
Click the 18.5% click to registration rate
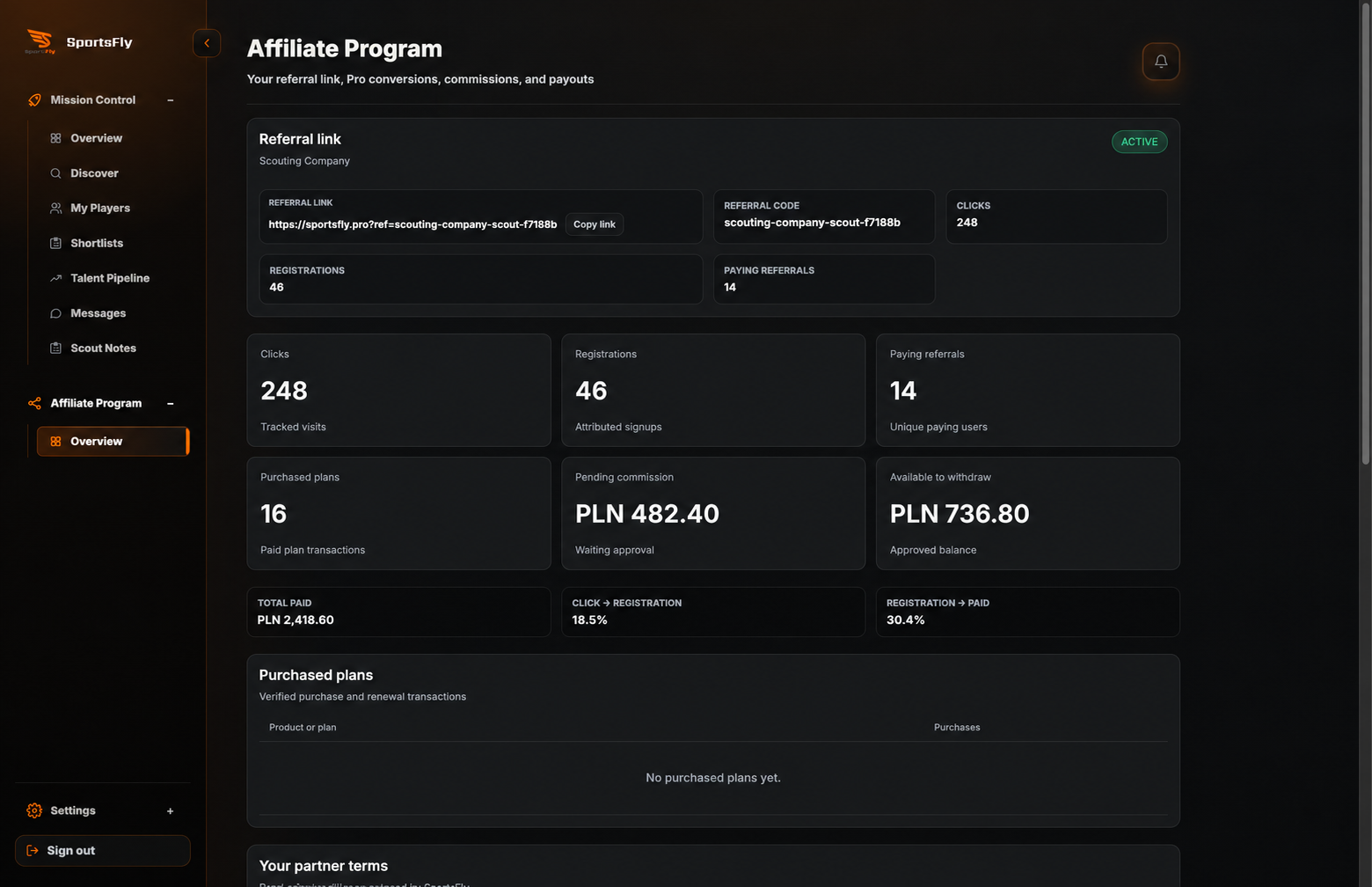tap(589, 620)
